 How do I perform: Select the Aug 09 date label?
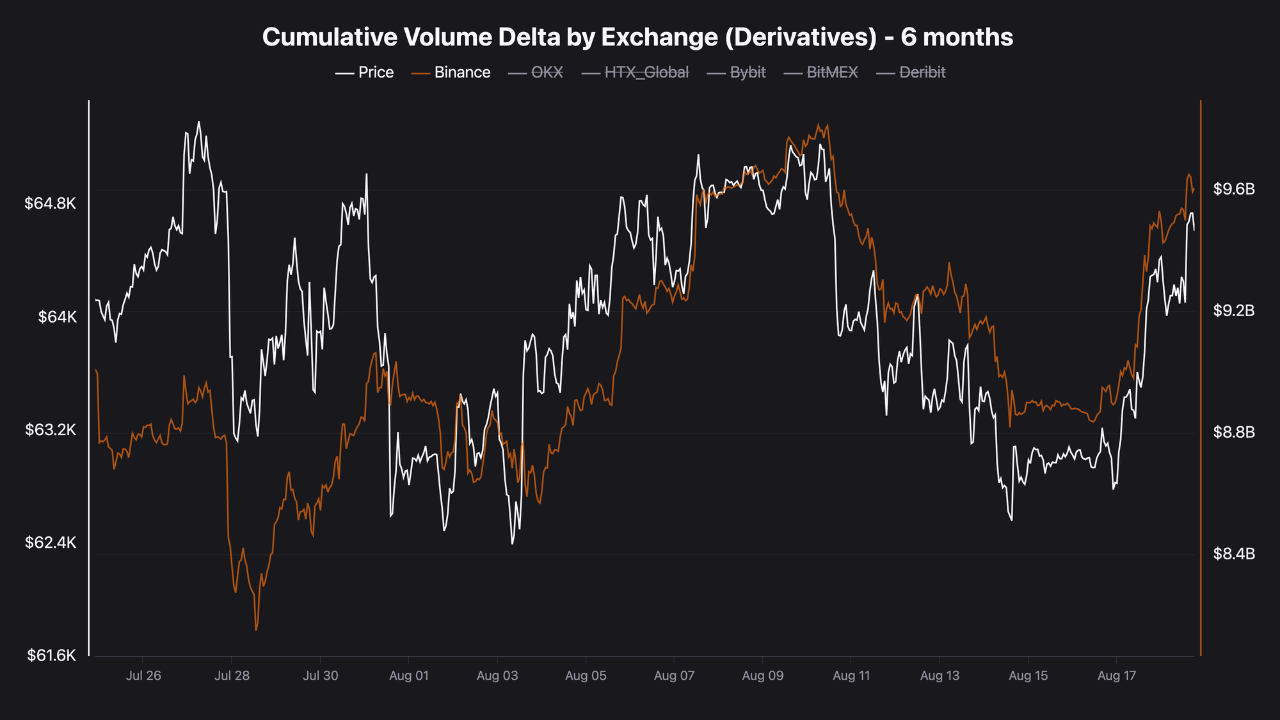tap(762, 676)
